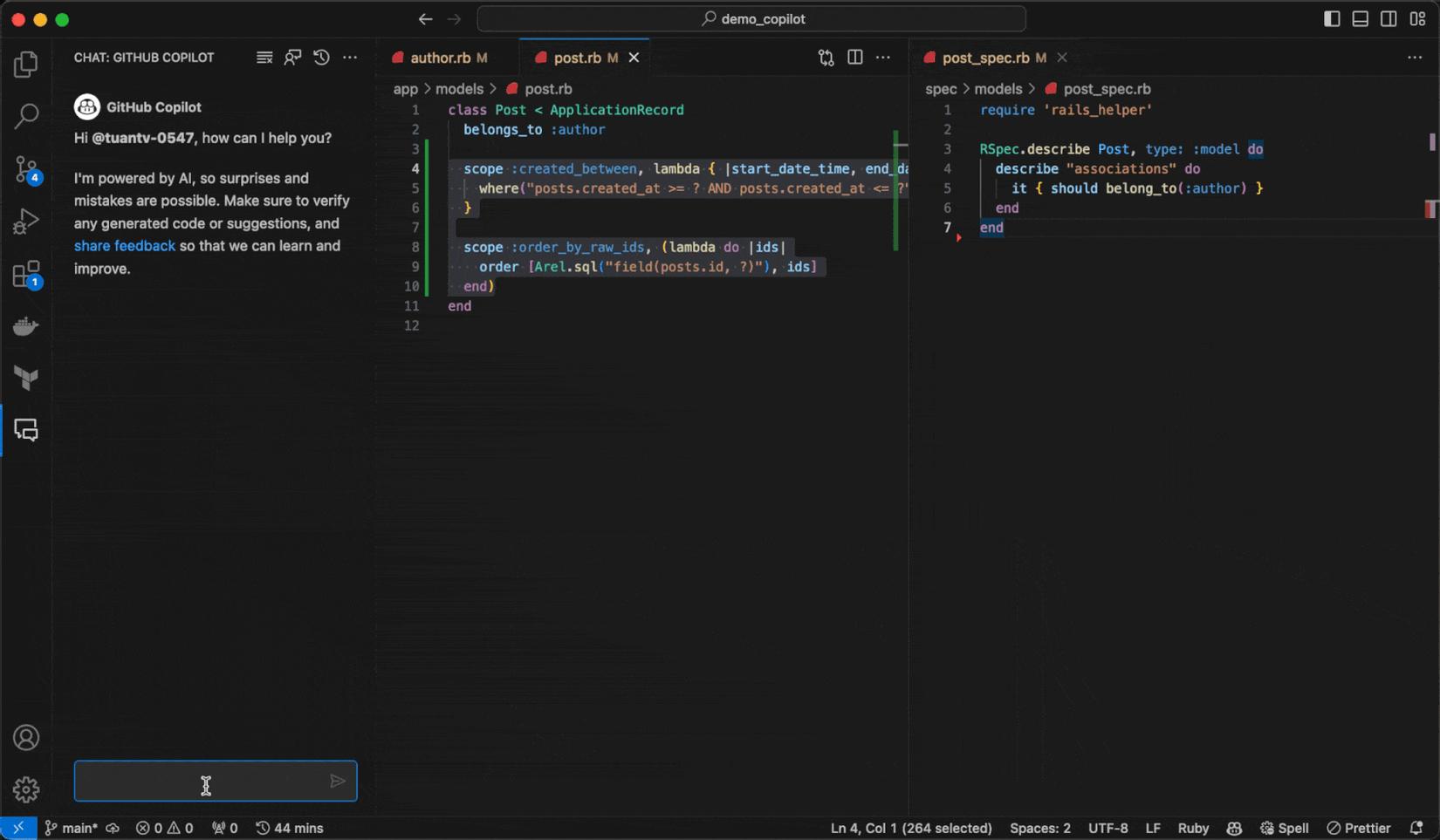Screen dimensions: 1440x840
Task: Select the post_spec.rb tab
Action: tap(988, 58)
